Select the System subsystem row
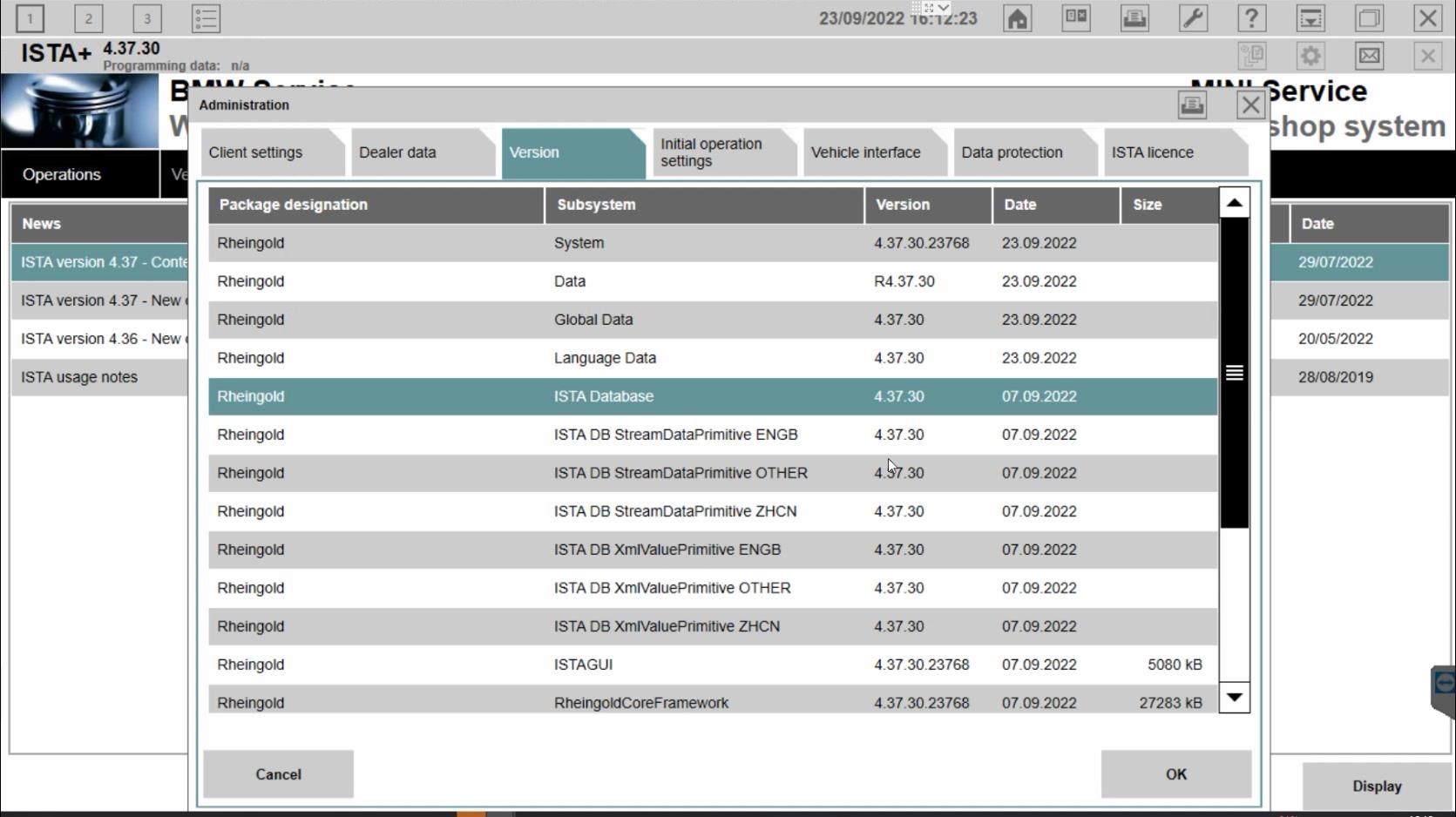1456x817 pixels. [713, 243]
